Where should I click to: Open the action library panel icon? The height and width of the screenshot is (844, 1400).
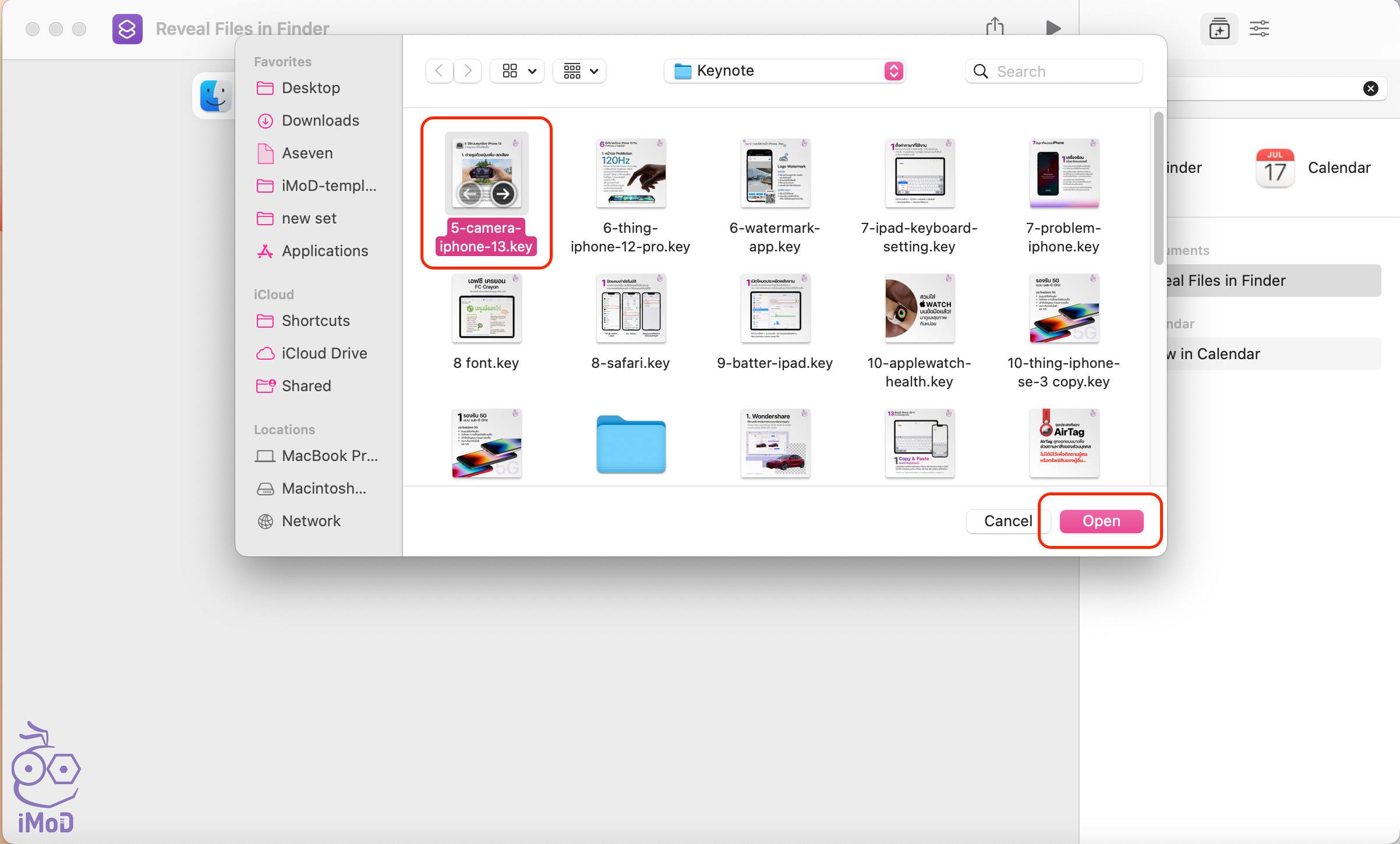(x=1219, y=29)
